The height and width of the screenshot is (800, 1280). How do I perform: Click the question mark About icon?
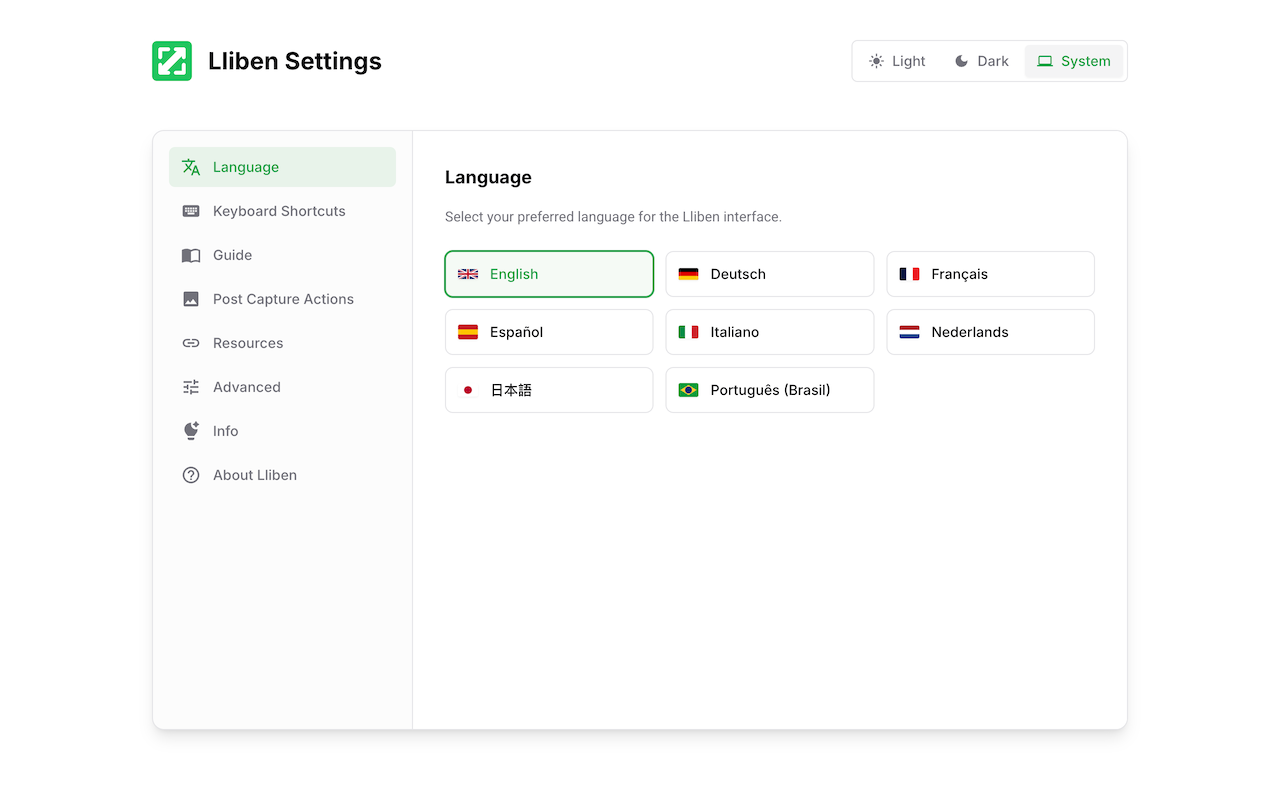click(191, 475)
